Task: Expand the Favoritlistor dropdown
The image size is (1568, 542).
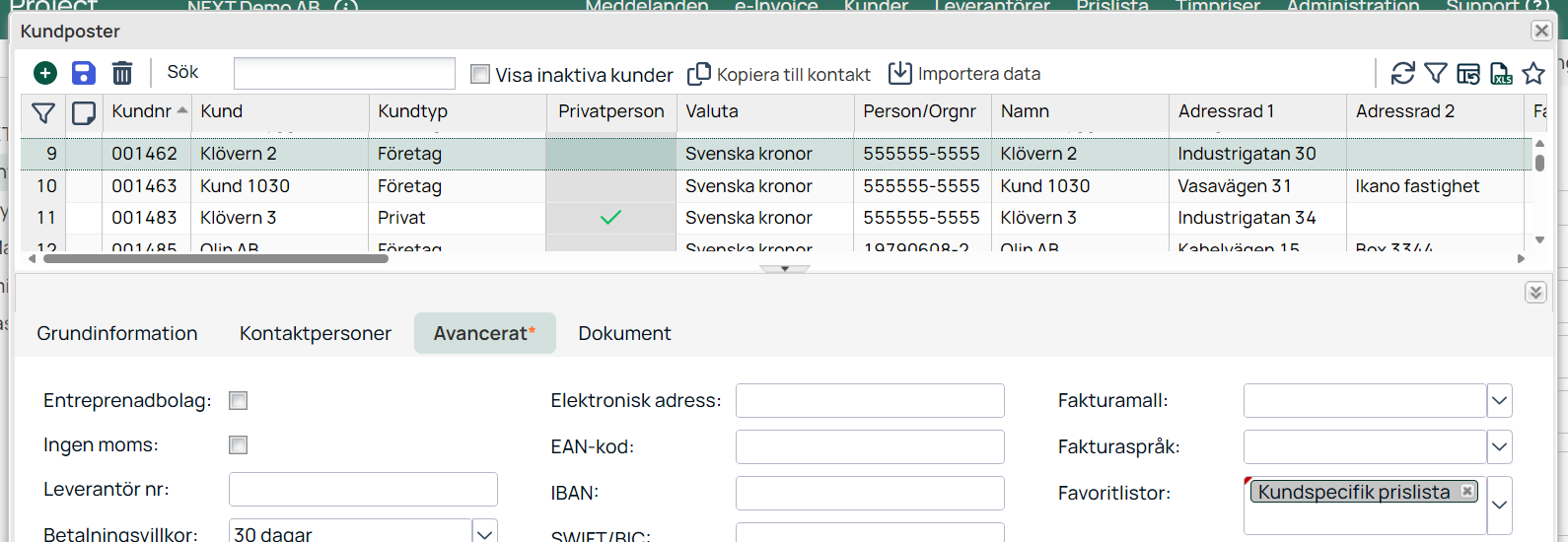Action: pos(1499,505)
